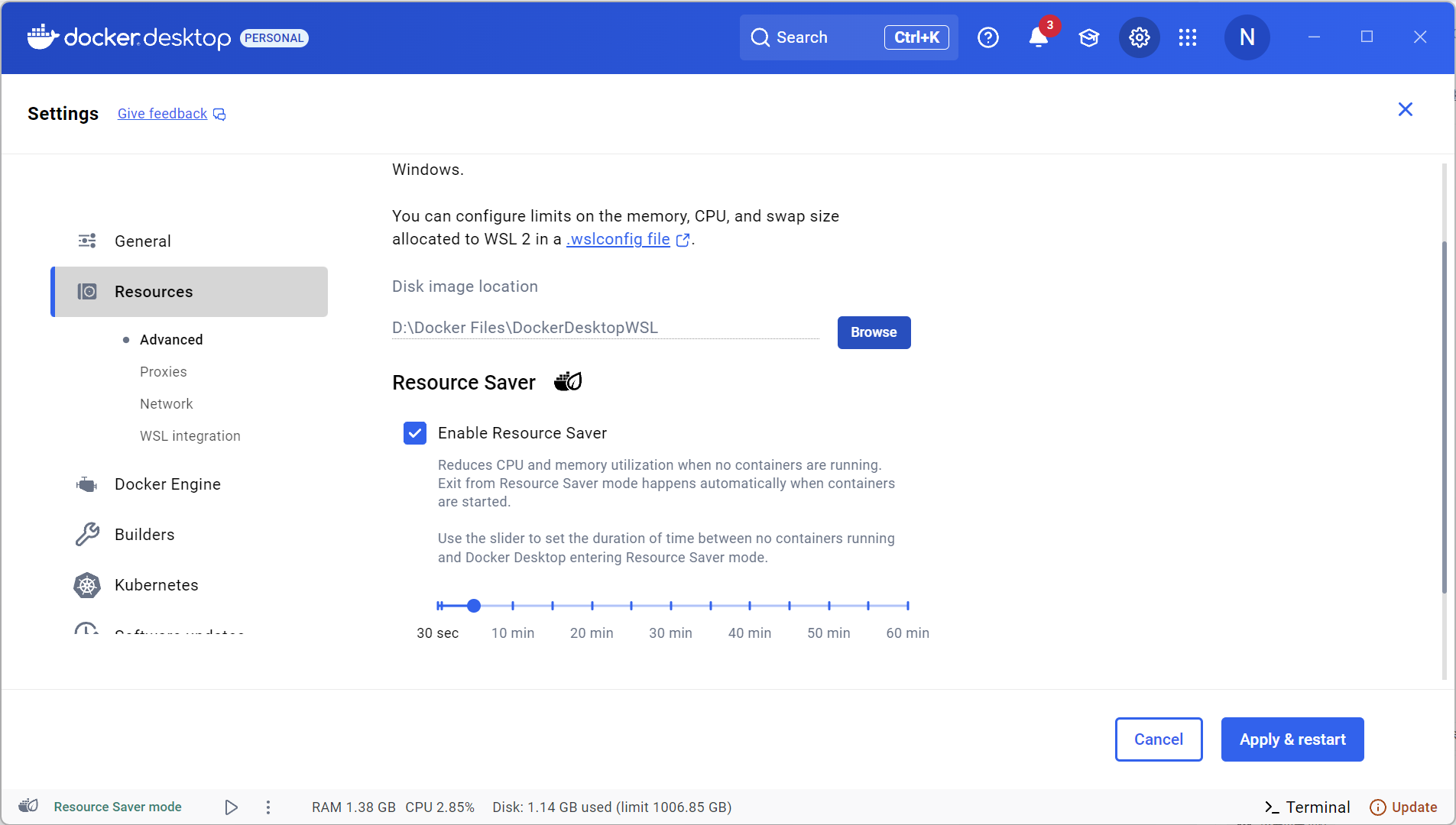Open the Docker Desktop notifications bell

tap(1038, 37)
